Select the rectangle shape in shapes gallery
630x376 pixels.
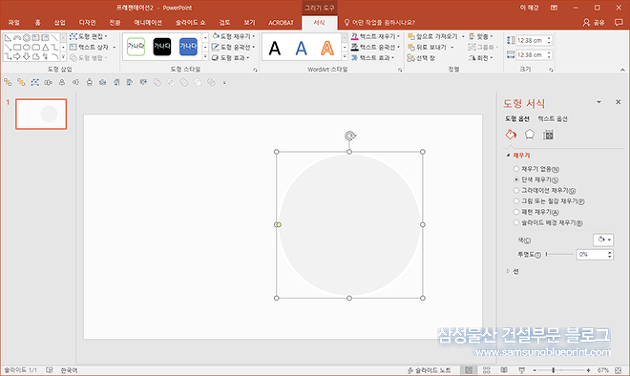(17, 47)
